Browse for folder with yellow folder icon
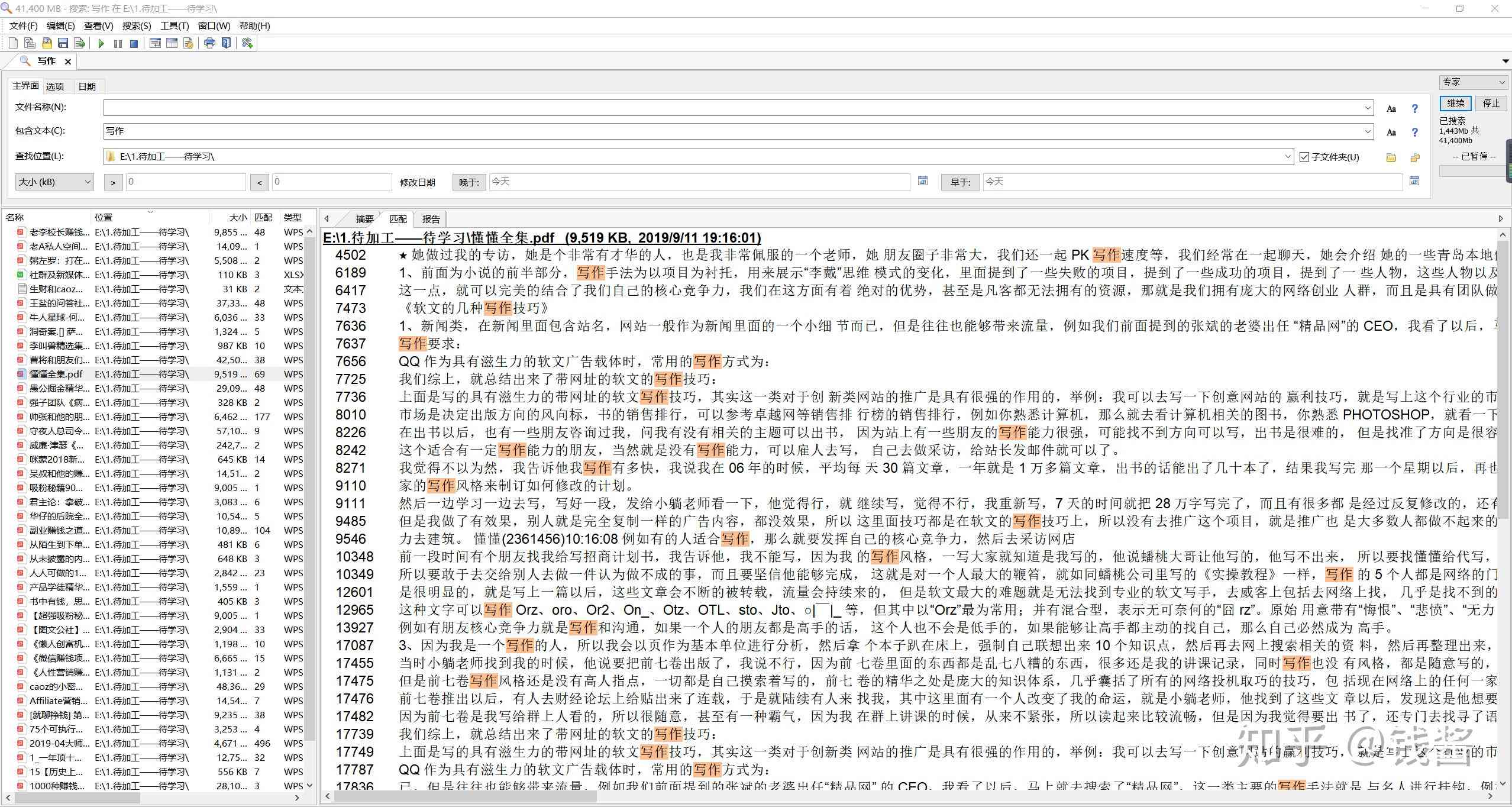 click(1391, 157)
